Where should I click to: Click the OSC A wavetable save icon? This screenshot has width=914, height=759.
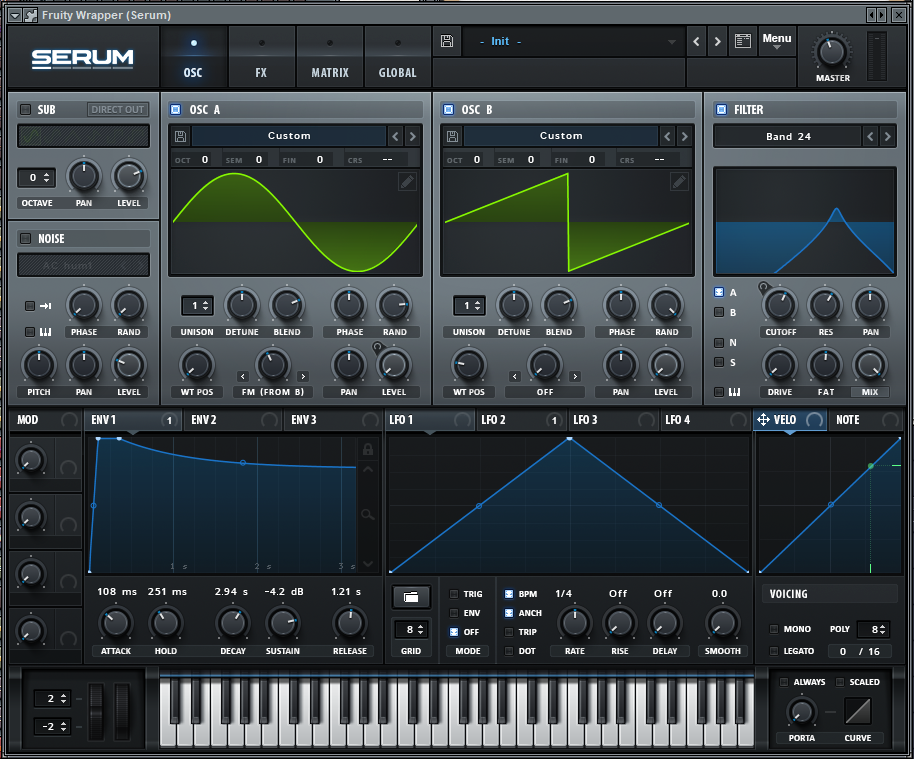coord(180,136)
